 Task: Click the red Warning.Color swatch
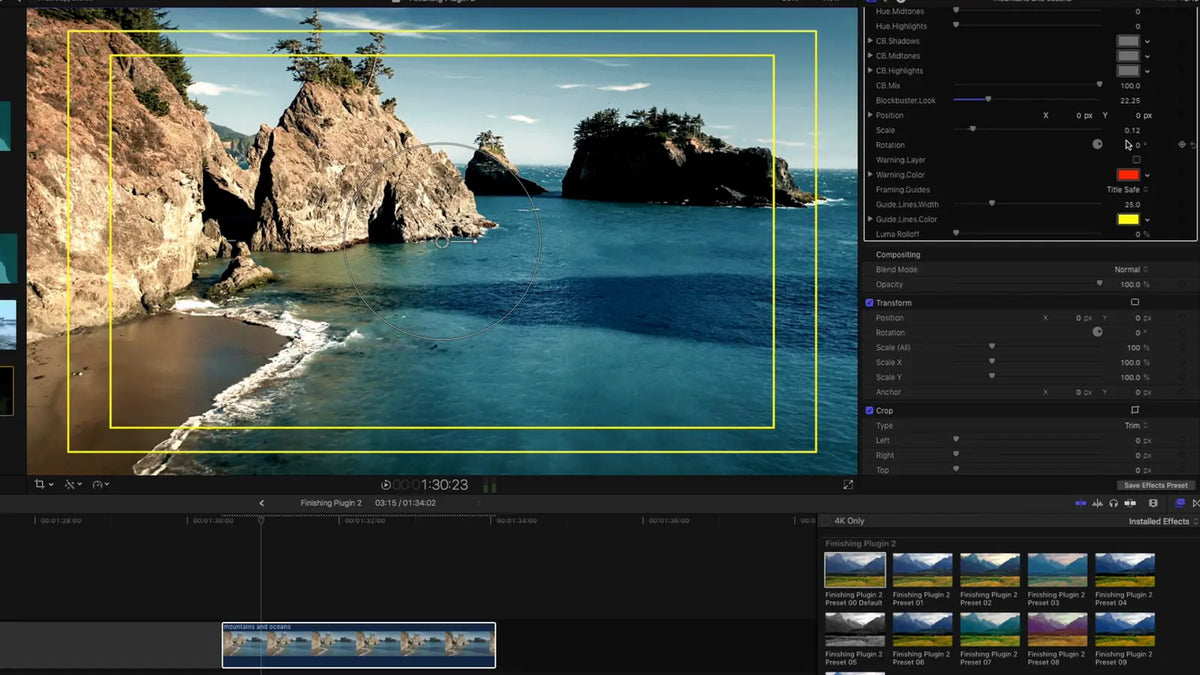click(x=1128, y=175)
